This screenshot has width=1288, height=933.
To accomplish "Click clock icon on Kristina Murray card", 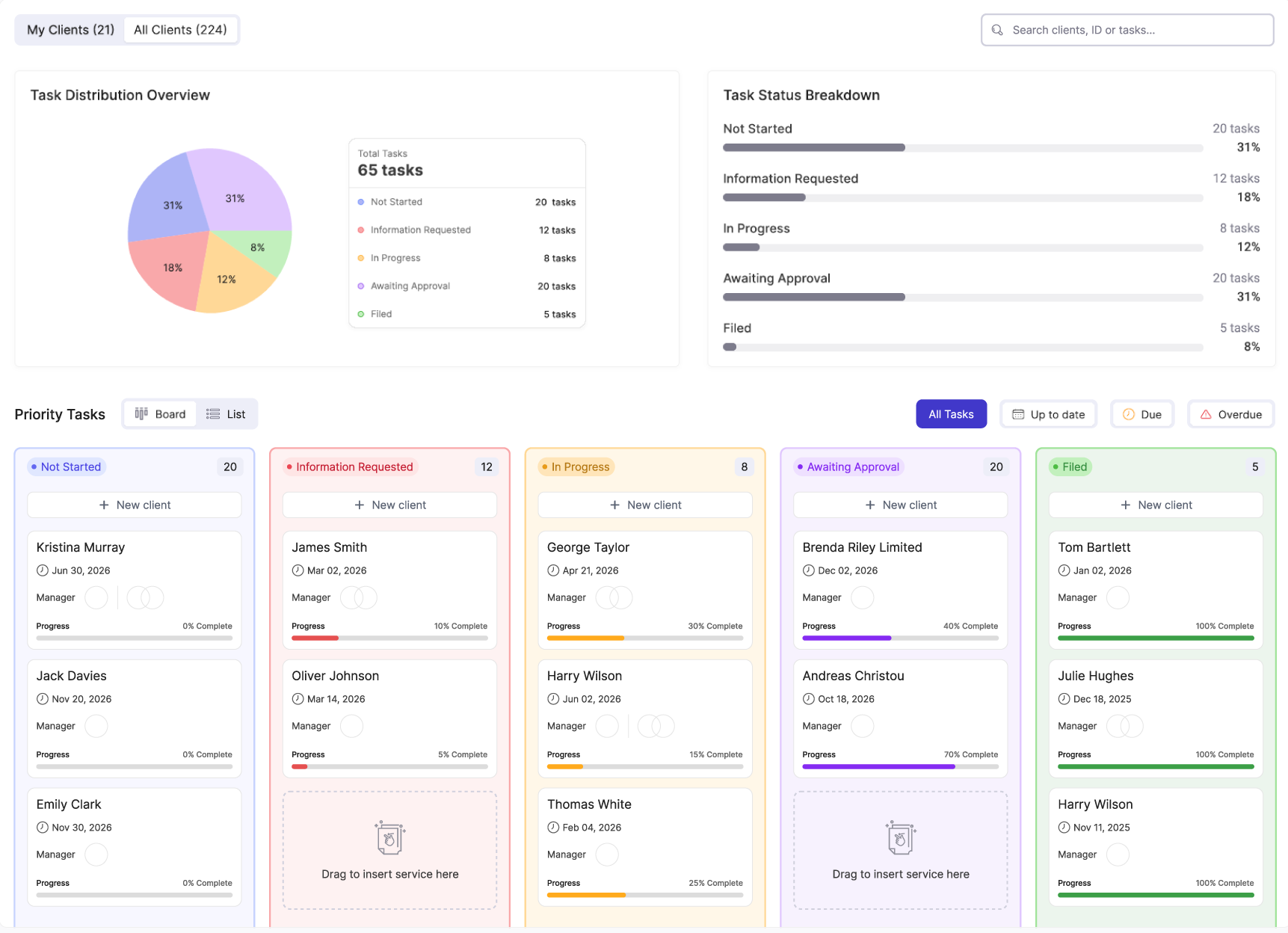I will click(43, 570).
